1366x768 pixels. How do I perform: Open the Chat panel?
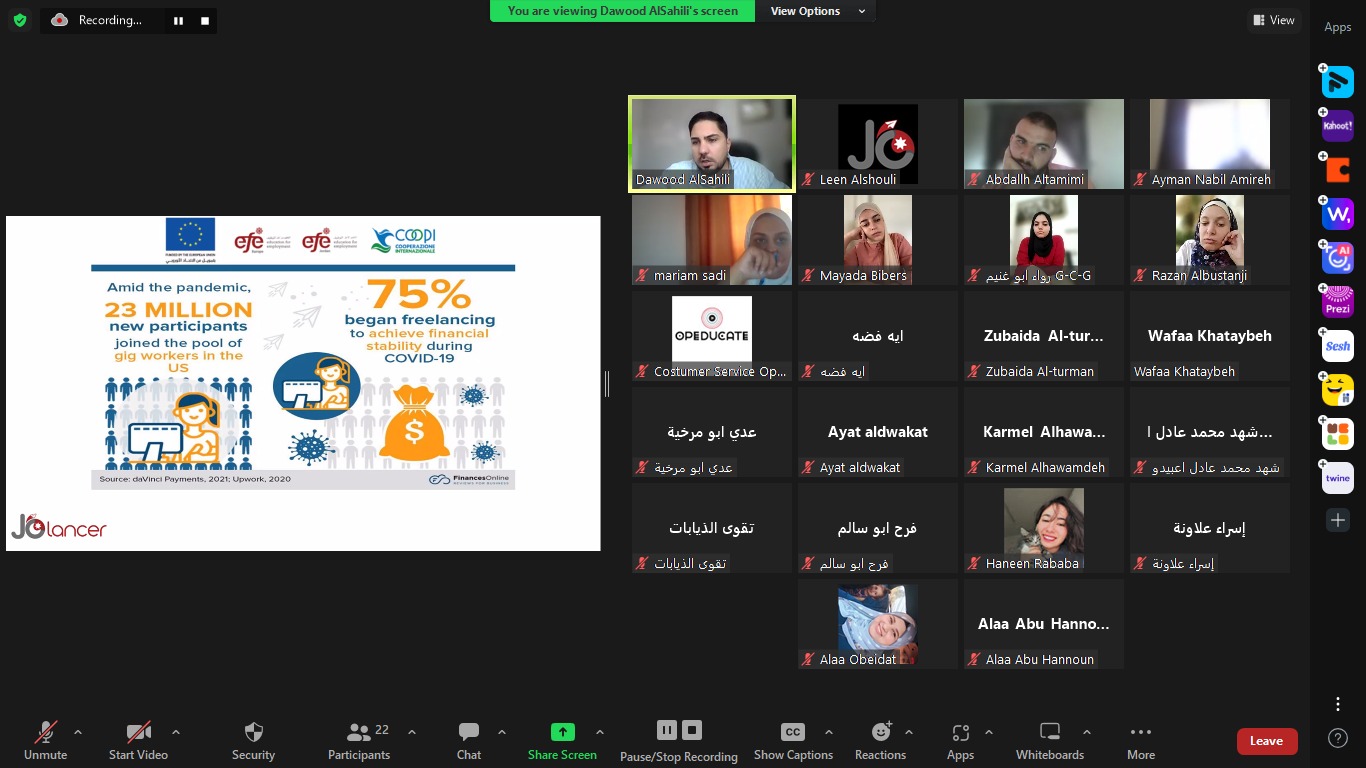click(x=468, y=740)
